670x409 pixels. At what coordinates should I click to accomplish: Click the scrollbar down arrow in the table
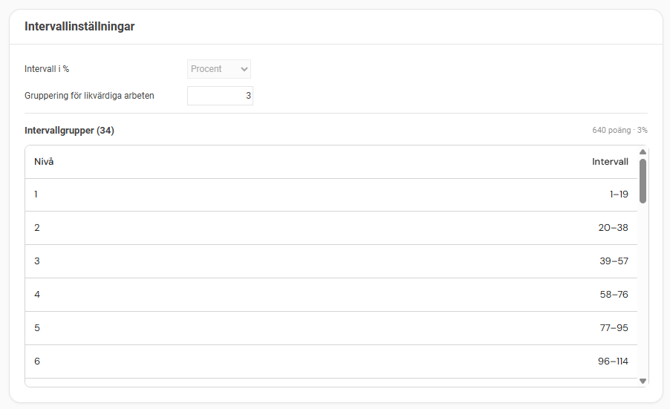(643, 381)
